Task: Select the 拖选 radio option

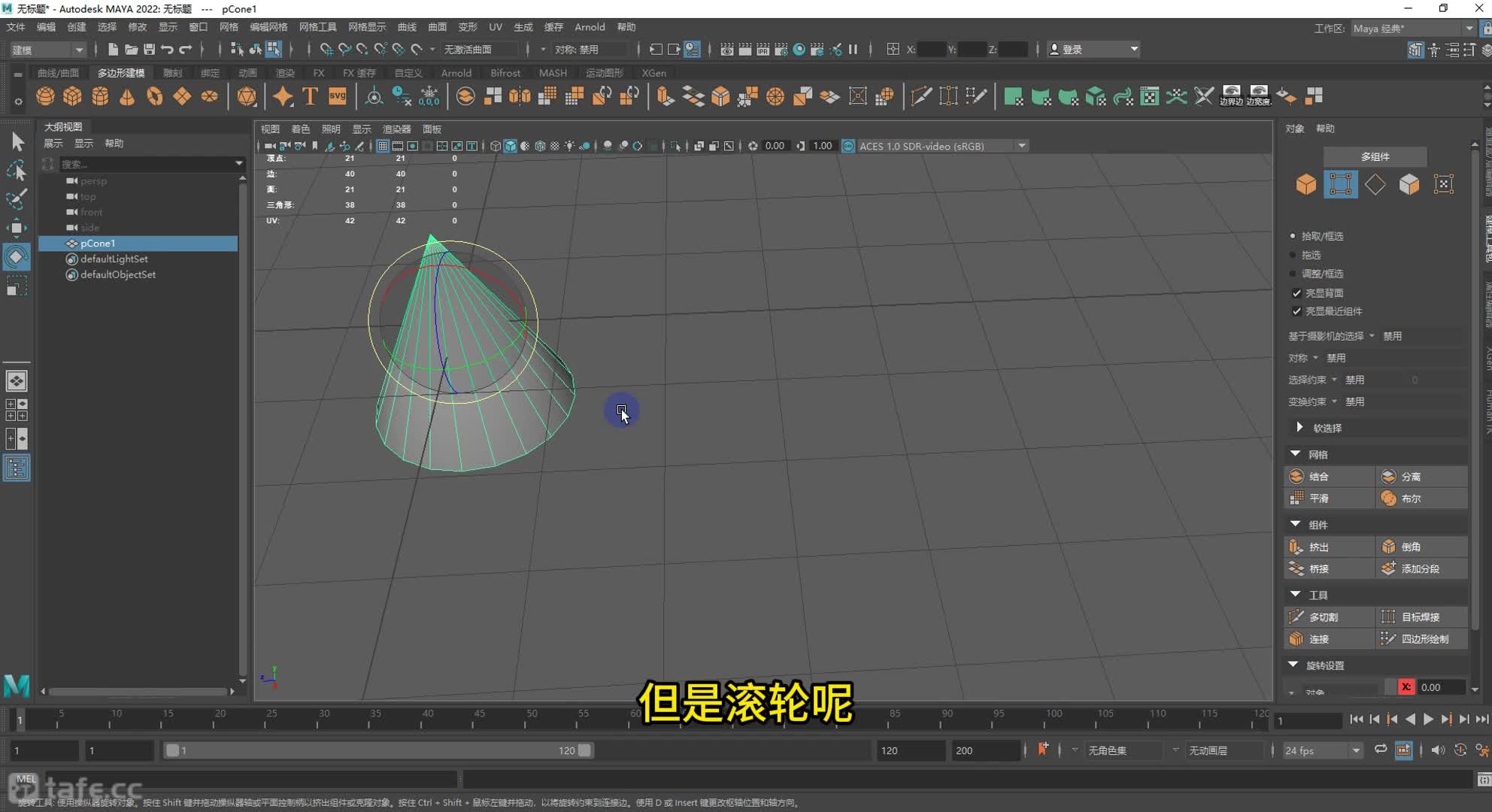Action: point(1293,255)
